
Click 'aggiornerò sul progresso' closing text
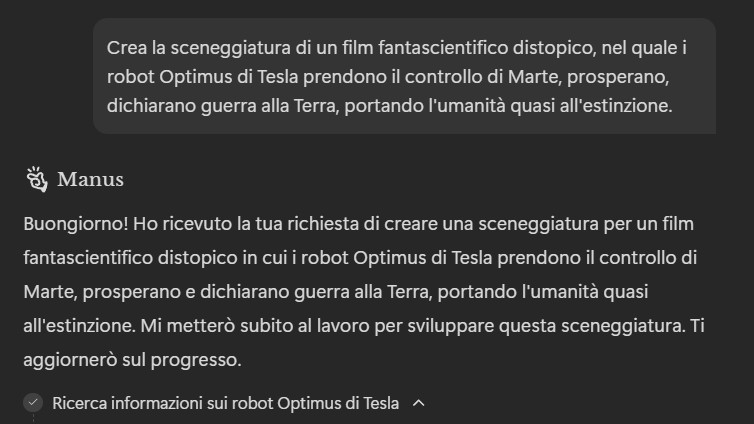132,360
